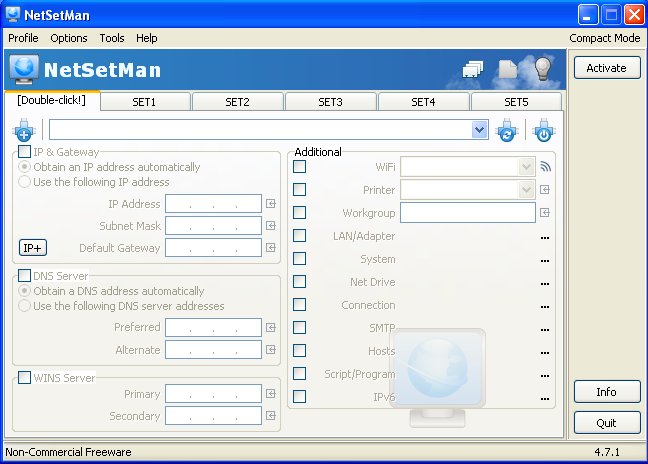Open SMTP settings ellipsis
The width and height of the screenshot is (648, 464).
point(545,330)
